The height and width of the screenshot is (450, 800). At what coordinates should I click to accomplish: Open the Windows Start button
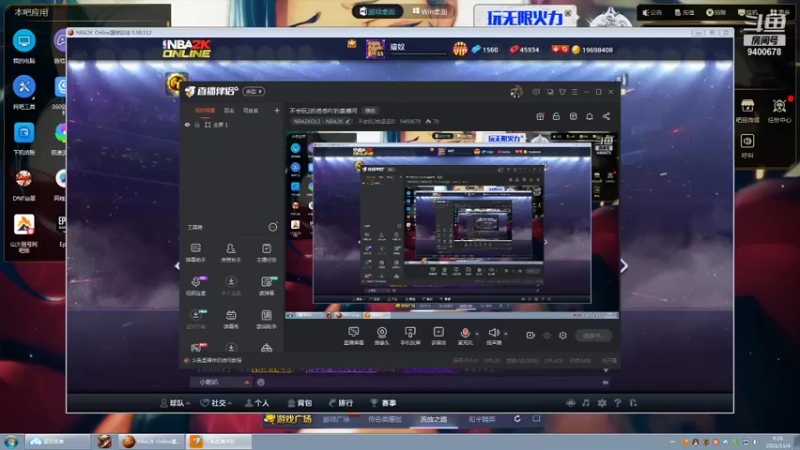pyautogui.click(x=11, y=442)
